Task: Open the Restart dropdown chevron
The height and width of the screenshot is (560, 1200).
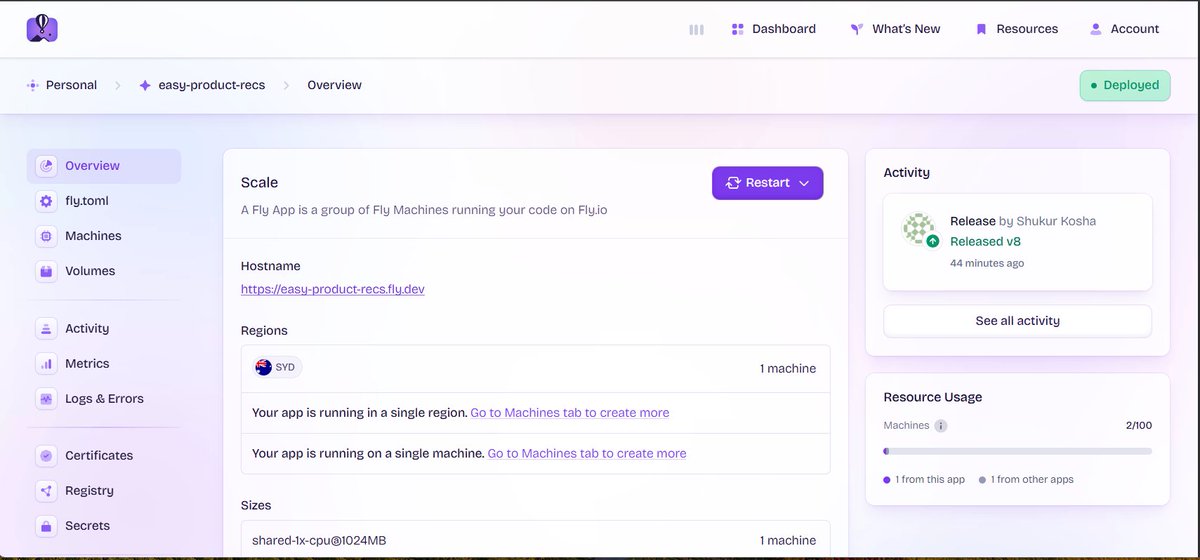Action: click(804, 183)
